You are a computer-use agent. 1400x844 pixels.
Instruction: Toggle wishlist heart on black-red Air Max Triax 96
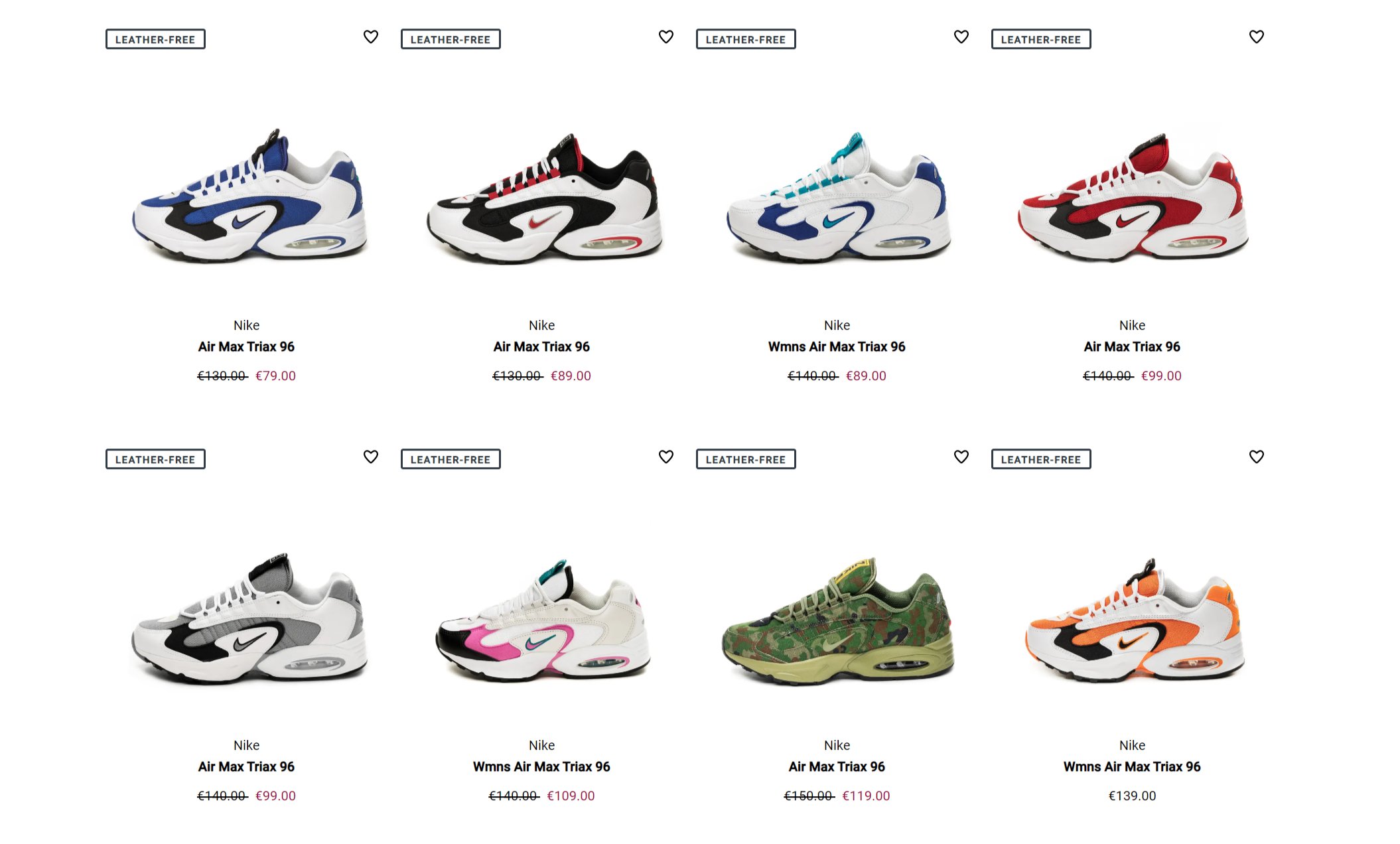point(666,37)
